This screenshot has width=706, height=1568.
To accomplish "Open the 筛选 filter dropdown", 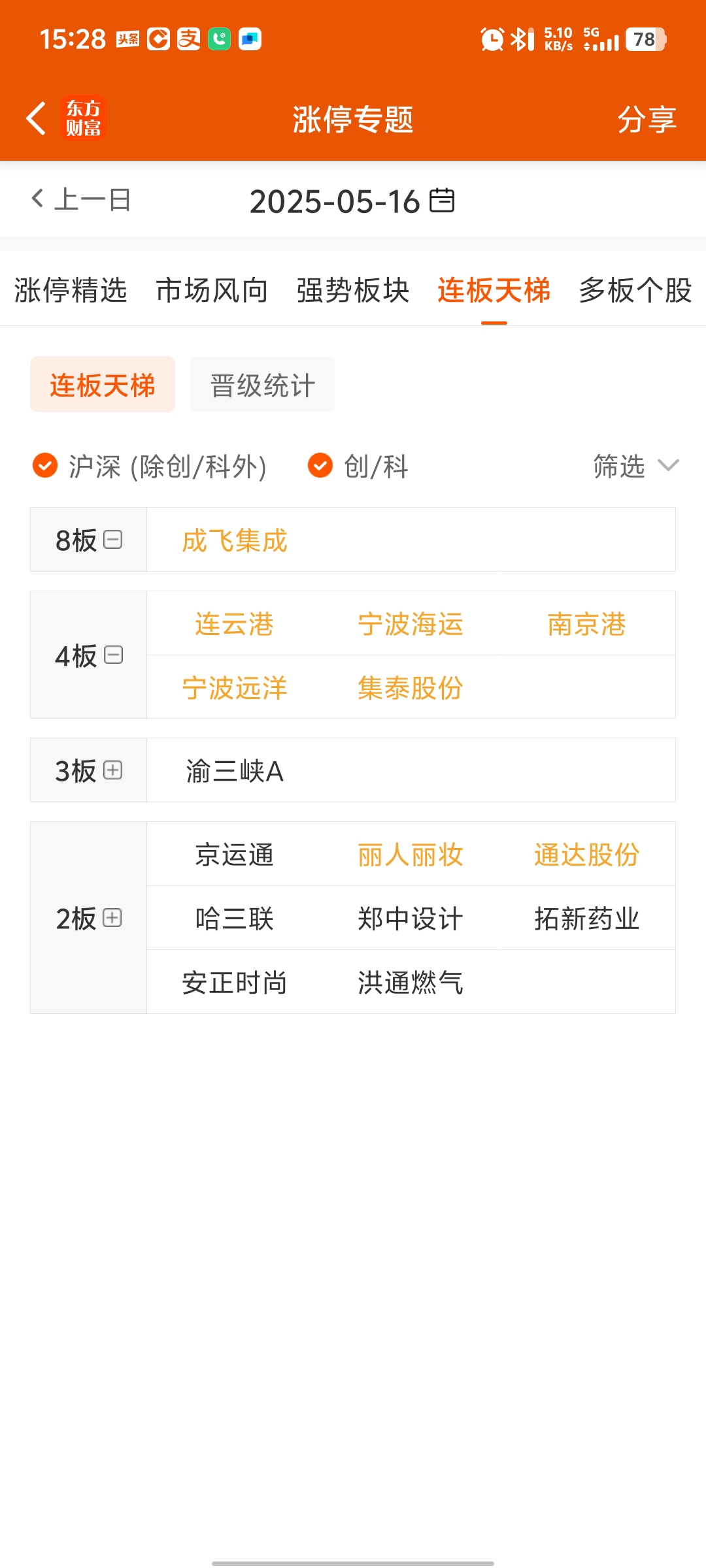I will click(636, 466).
